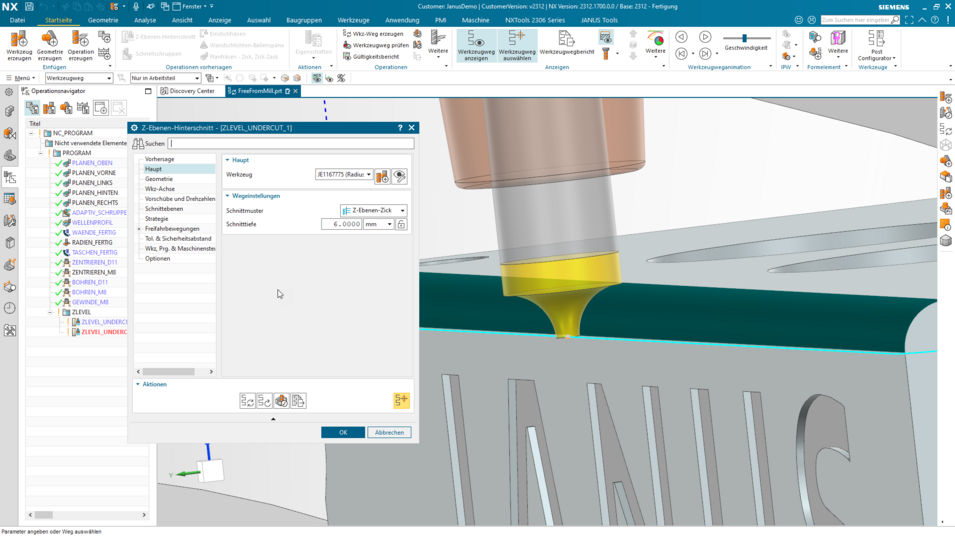This screenshot has height=537, width=955.
Task: Open the Analyse ribbon tab
Action: (x=145, y=20)
